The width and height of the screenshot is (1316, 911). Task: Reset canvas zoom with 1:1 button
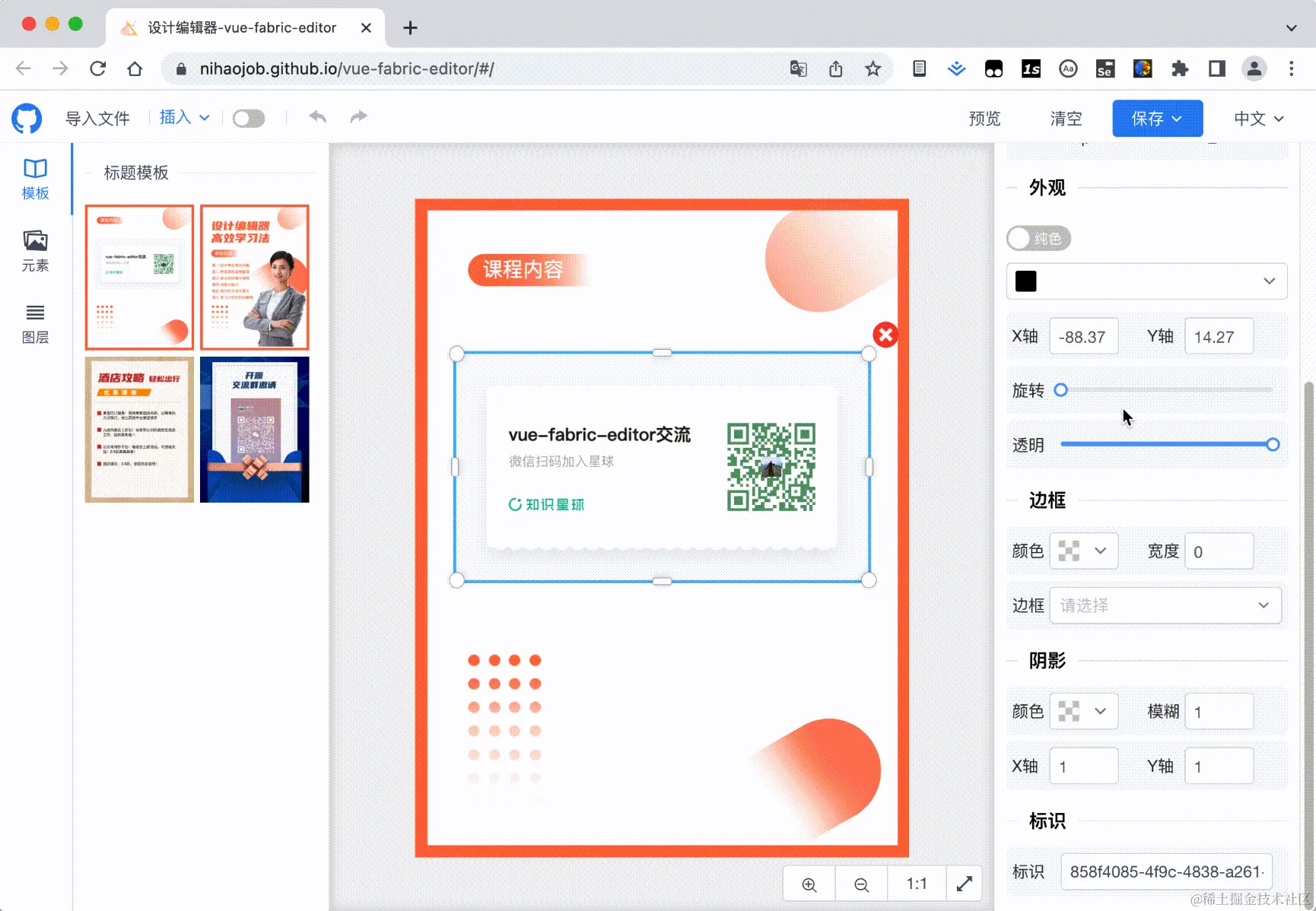[x=917, y=884]
